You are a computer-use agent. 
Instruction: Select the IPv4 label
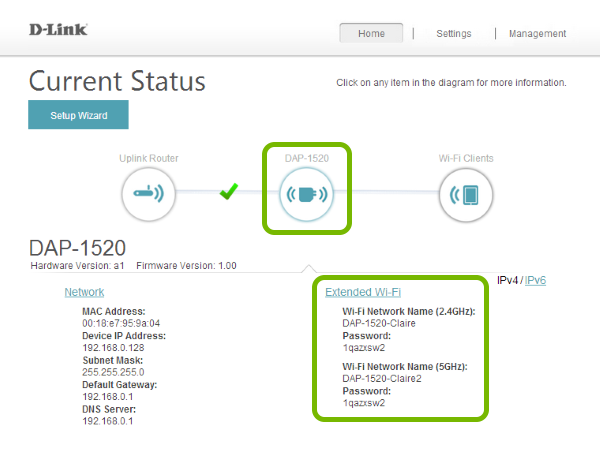pos(507,280)
